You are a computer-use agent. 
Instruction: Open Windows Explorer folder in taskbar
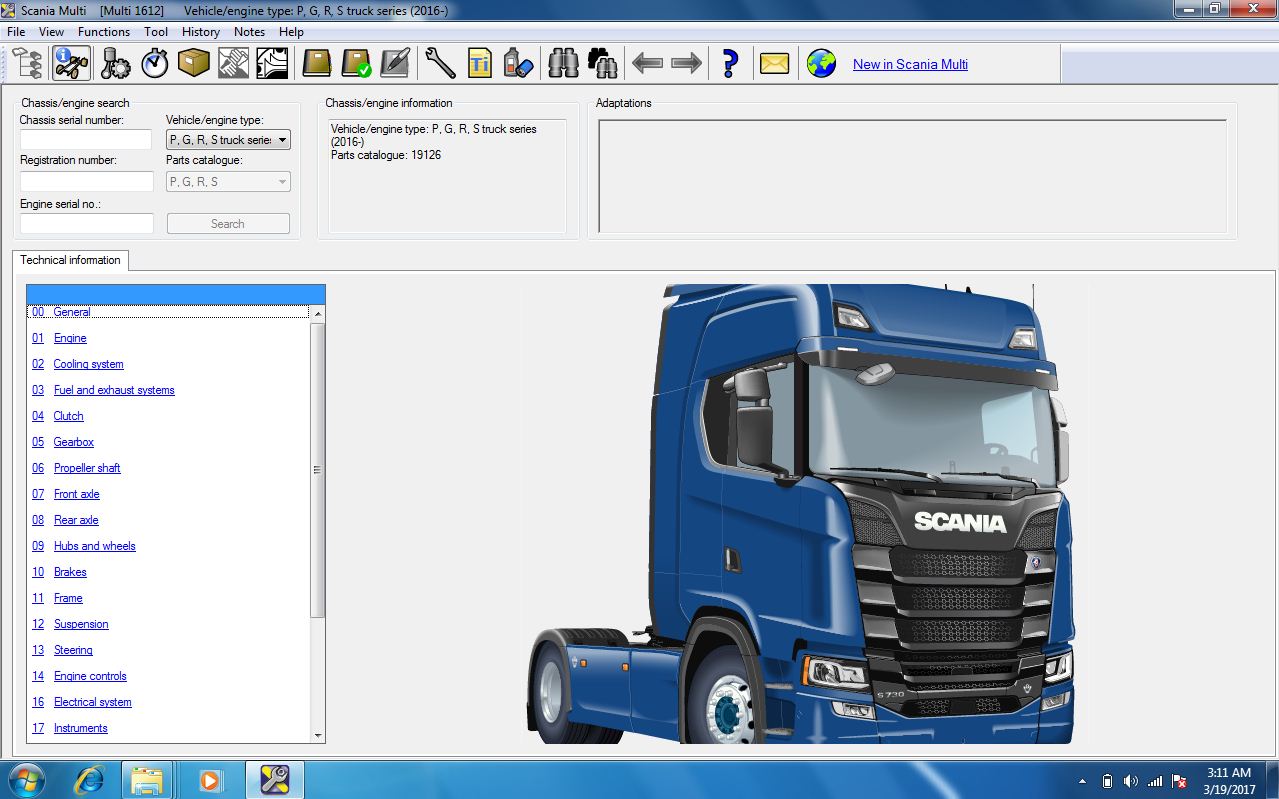pyautogui.click(x=147, y=780)
